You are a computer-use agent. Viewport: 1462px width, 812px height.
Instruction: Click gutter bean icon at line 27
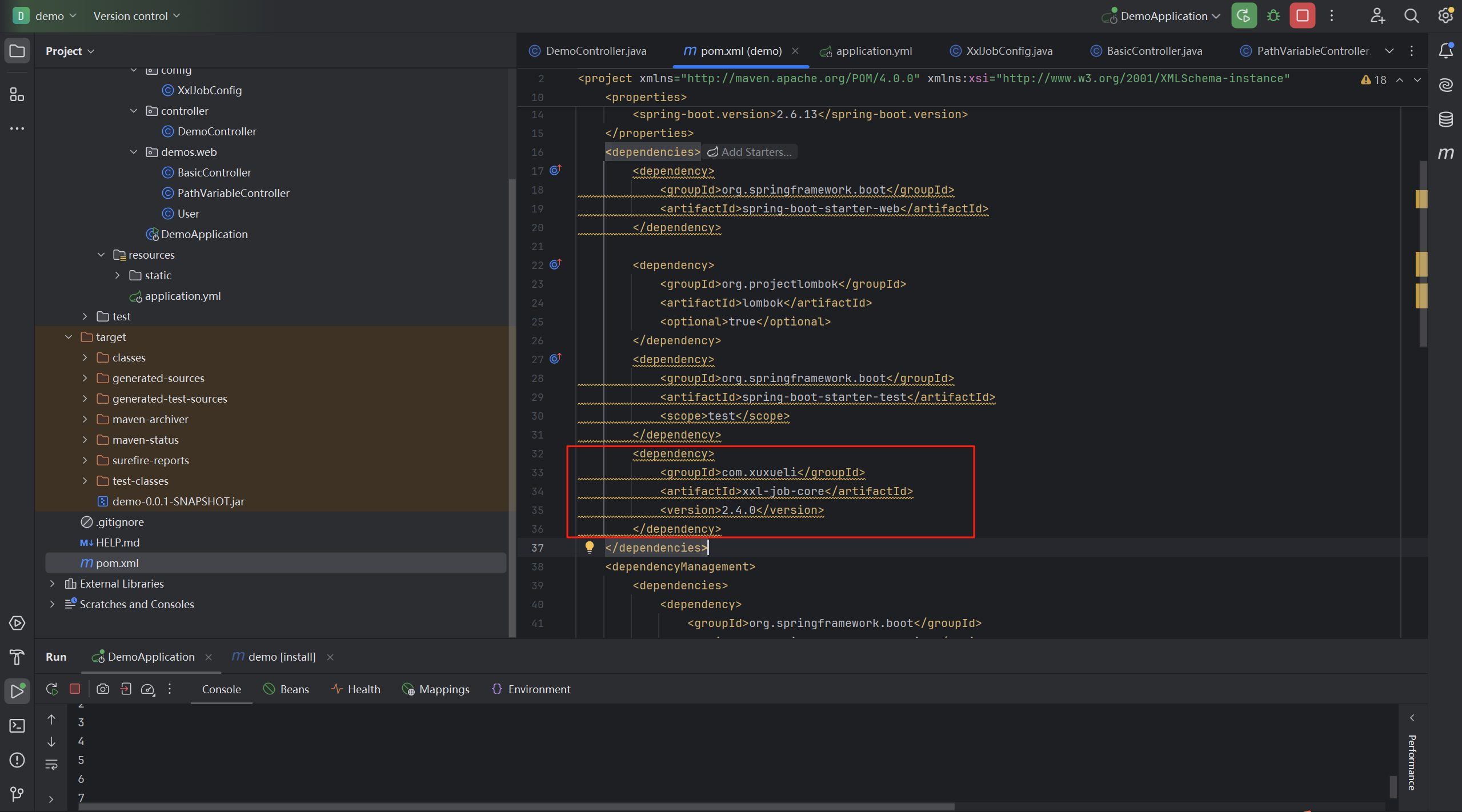tap(555, 359)
